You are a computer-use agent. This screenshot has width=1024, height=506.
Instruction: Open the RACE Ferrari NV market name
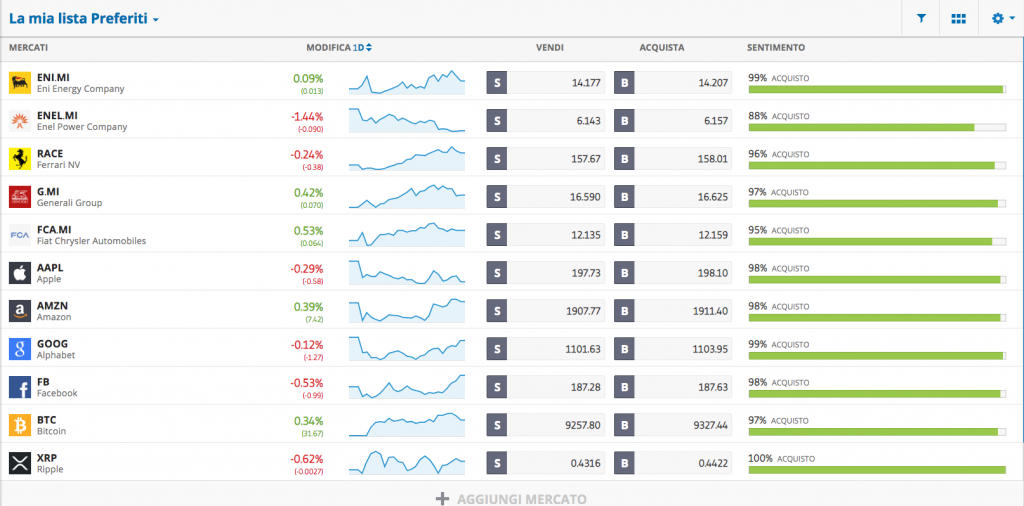[59, 159]
